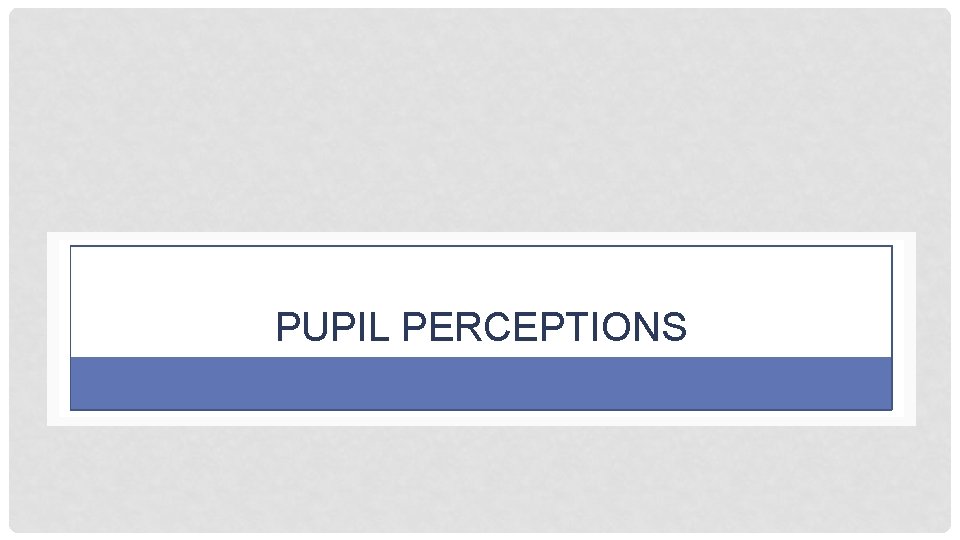Click the final letter "S" of the title
Image resolution: width=960 pixels, height=540 pixels.
(x=676, y=327)
